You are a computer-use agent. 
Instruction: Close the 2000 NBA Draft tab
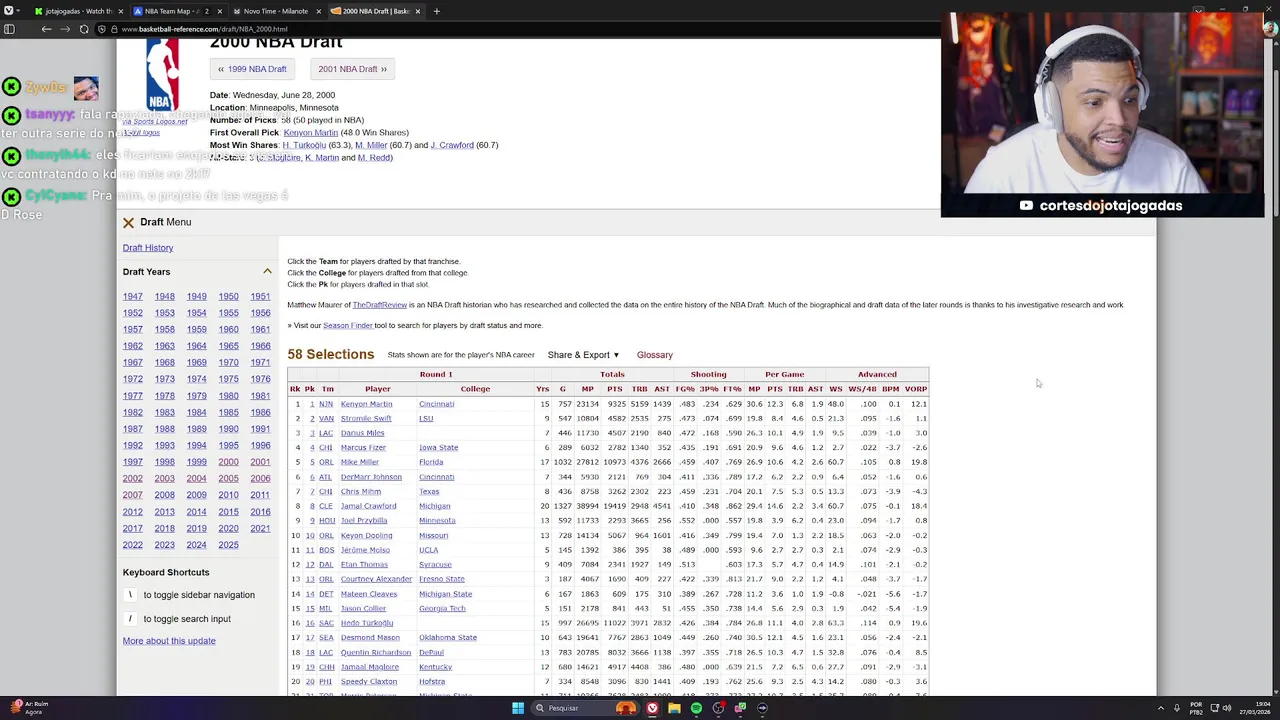point(418,11)
